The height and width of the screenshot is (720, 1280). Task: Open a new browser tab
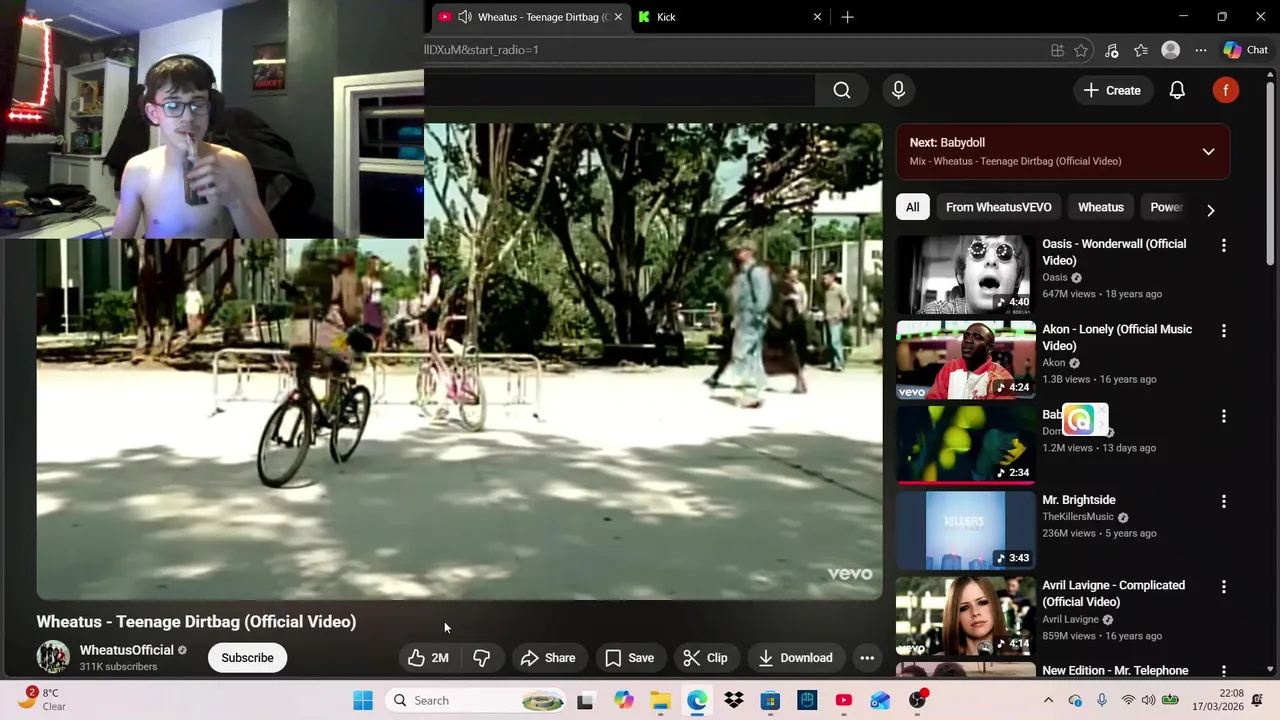click(x=847, y=17)
